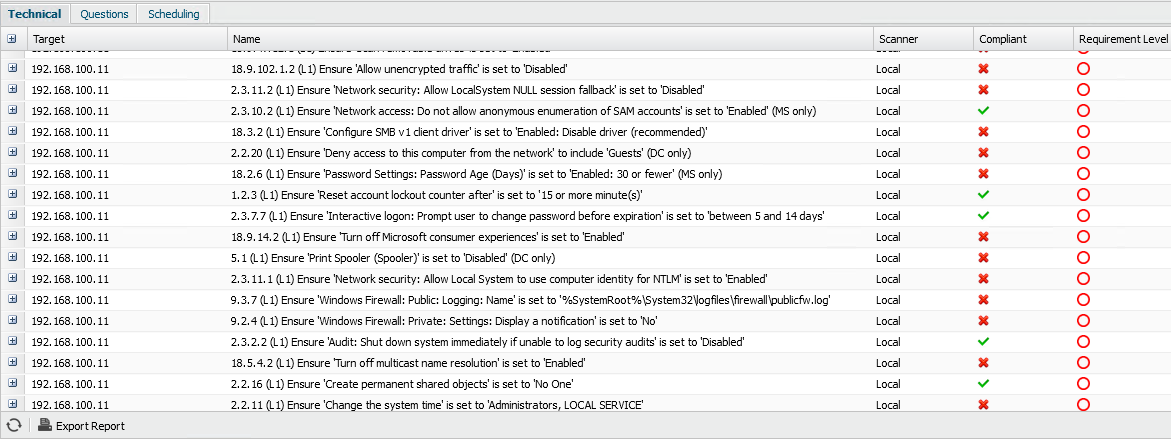Click red X for 'Allow unencrypted traffic' row
This screenshot has height=439, width=1171.
(984, 69)
